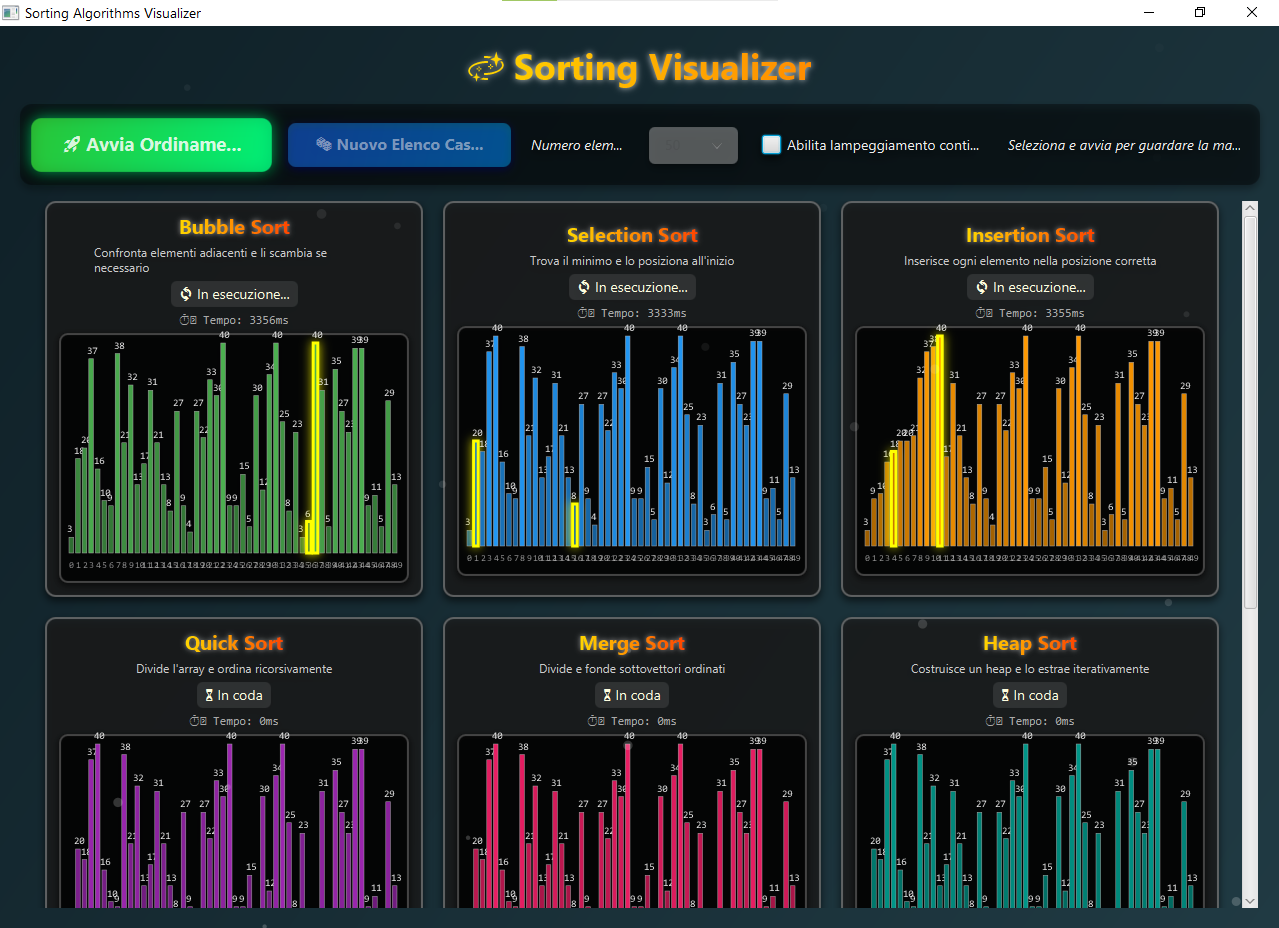Click Quick Sort In coda status badge
The image size is (1279, 928).
234,695
